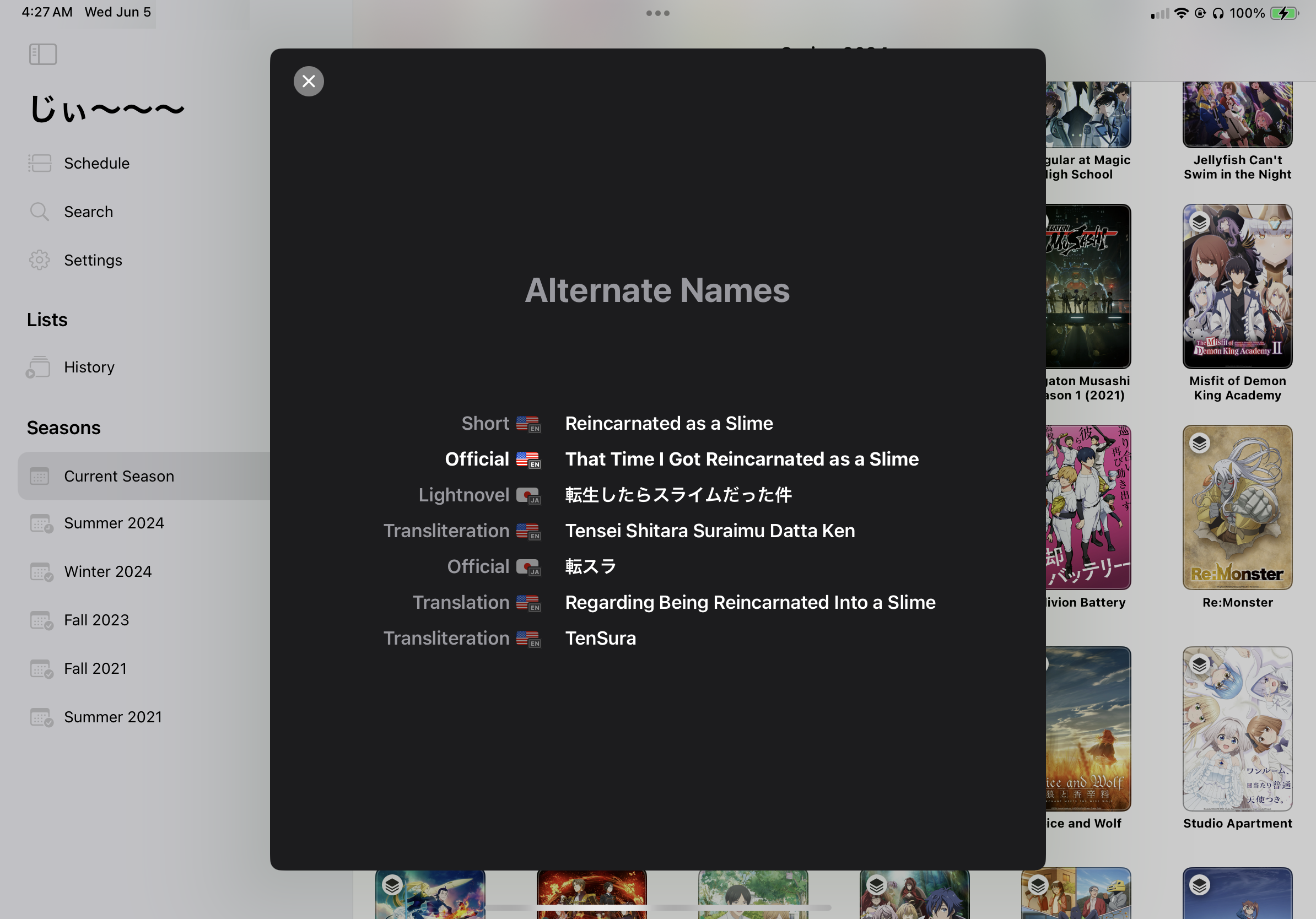Click the Winter 2024 calendar icon
Viewport: 1316px width, 919px height.
pyautogui.click(x=41, y=571)
